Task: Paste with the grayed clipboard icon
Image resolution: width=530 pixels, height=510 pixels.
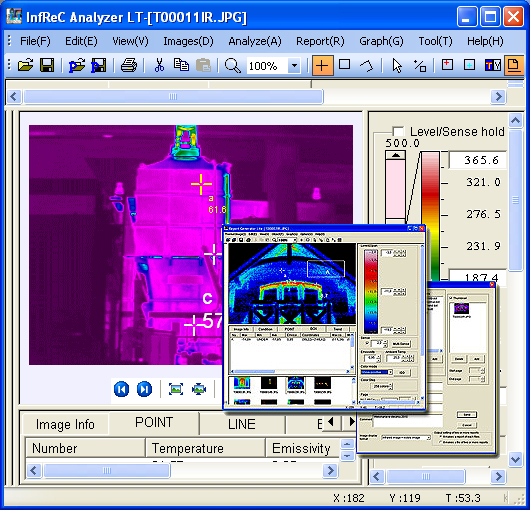Action: click(203, 65)
